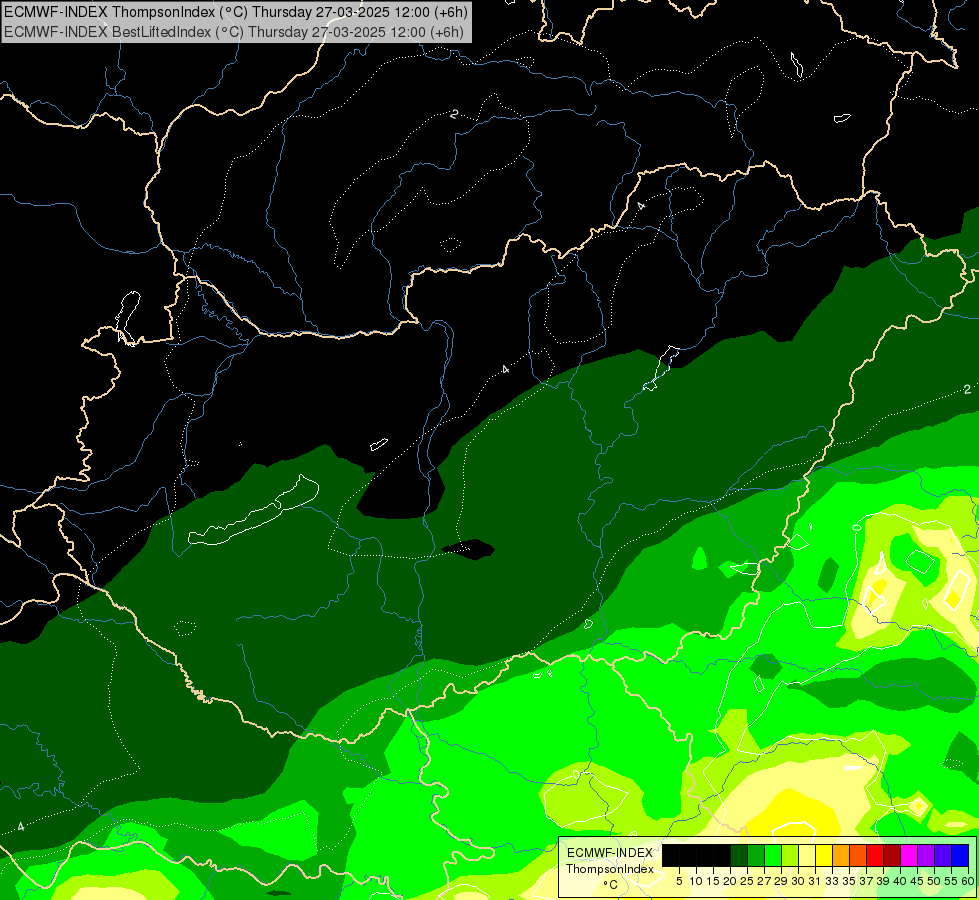Click the bright green 27–29 legend swatch
Screen dimensions: 979x900
(773, 855)
